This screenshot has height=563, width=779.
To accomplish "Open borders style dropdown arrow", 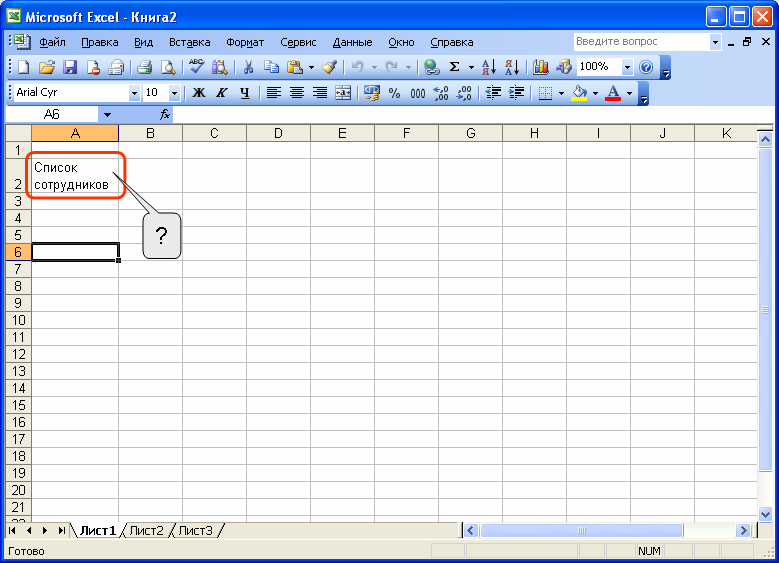I will click(x=561, y=93).
